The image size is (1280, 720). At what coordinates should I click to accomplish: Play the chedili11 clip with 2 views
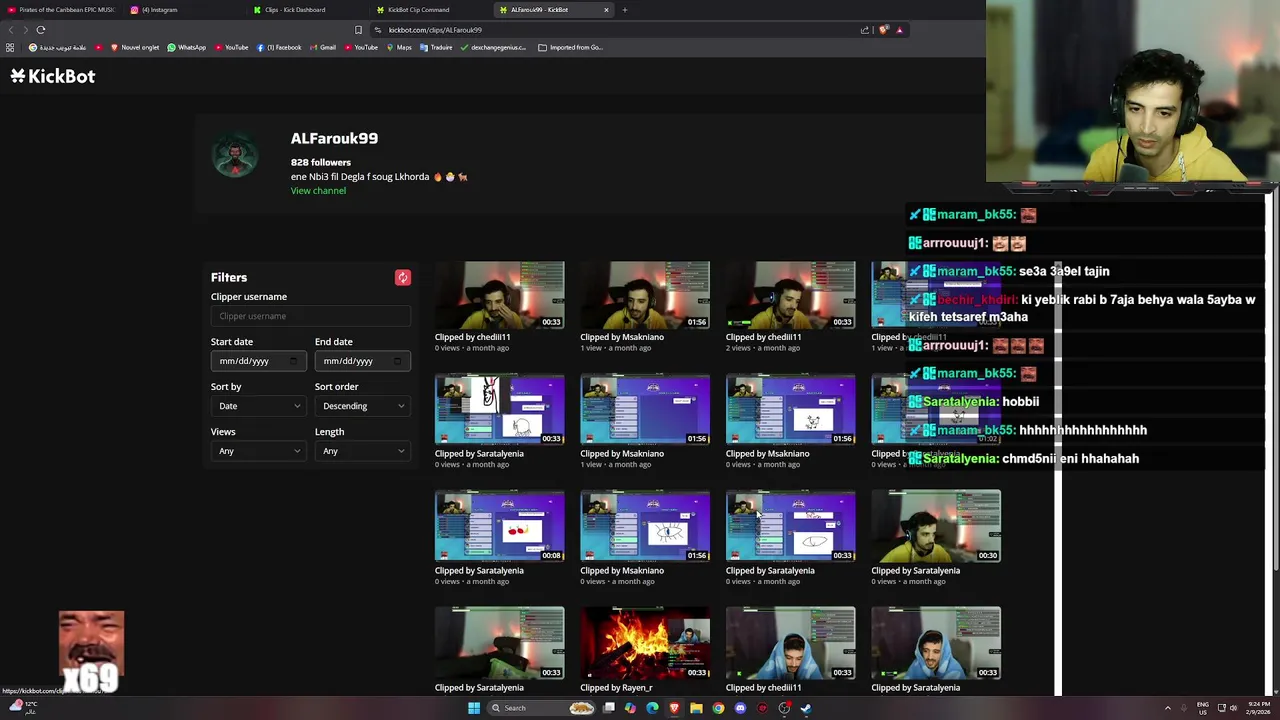791,295
